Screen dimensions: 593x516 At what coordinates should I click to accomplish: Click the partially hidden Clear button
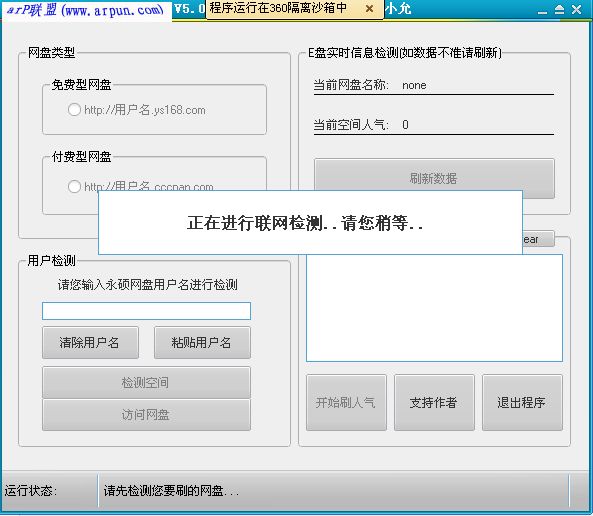539,239
